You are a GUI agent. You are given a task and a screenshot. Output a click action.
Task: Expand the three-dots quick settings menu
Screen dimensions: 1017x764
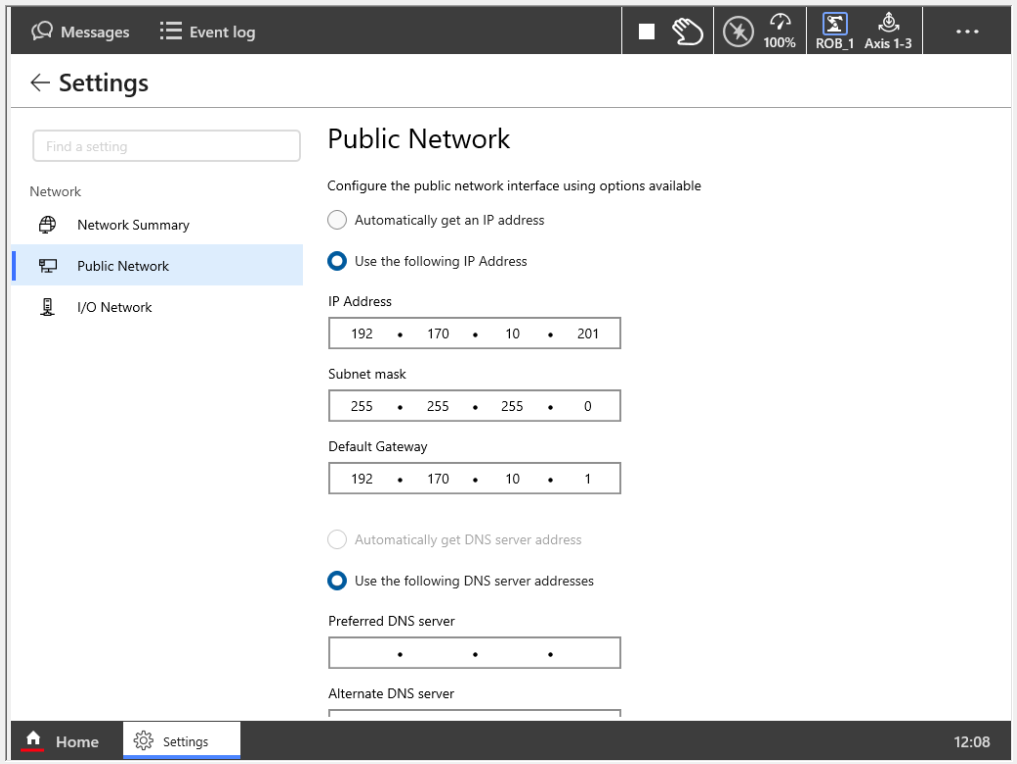[x=966, y=32]
